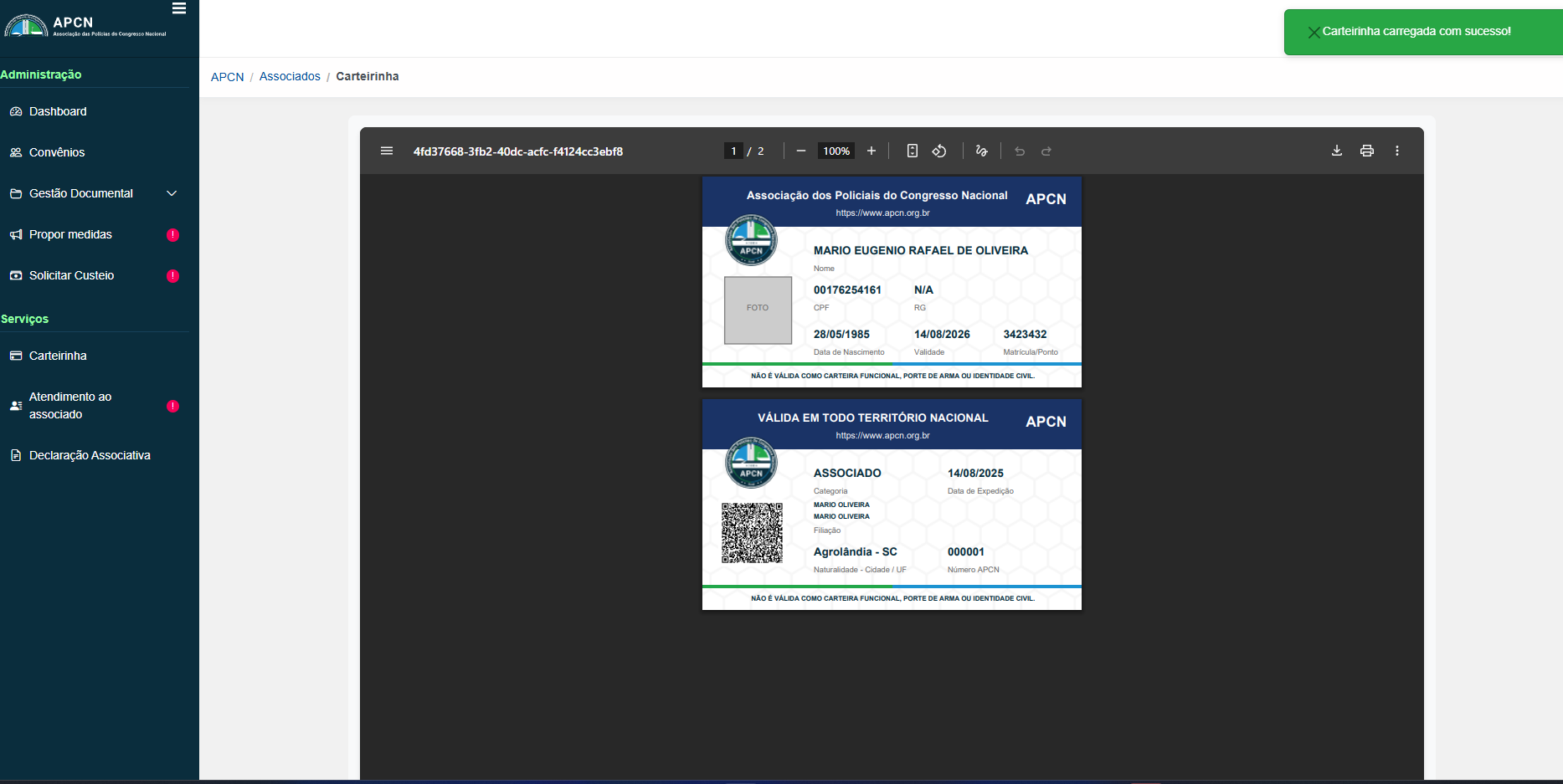
Task: Download the carteirinha PDF
Action: point(1337,151)
